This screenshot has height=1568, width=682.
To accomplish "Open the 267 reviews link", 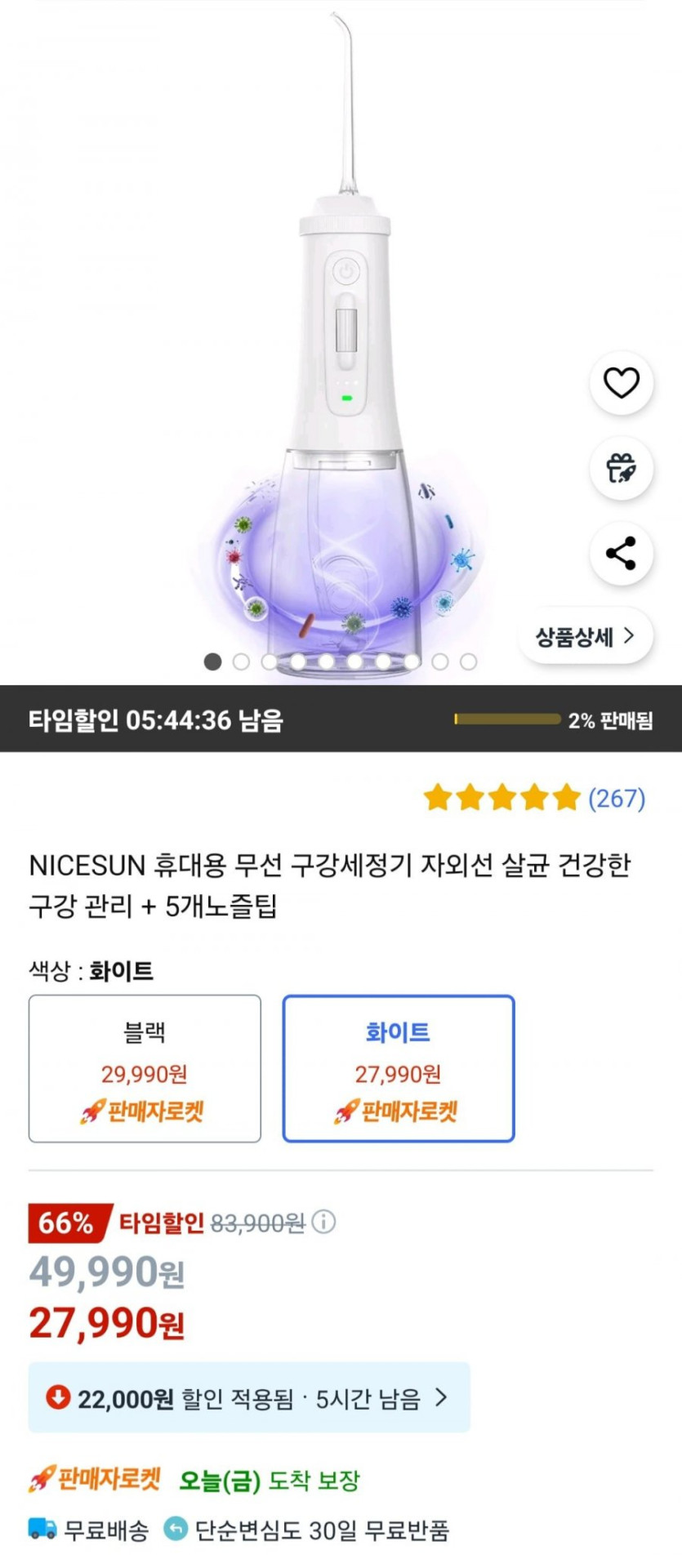I will (617, 798).
